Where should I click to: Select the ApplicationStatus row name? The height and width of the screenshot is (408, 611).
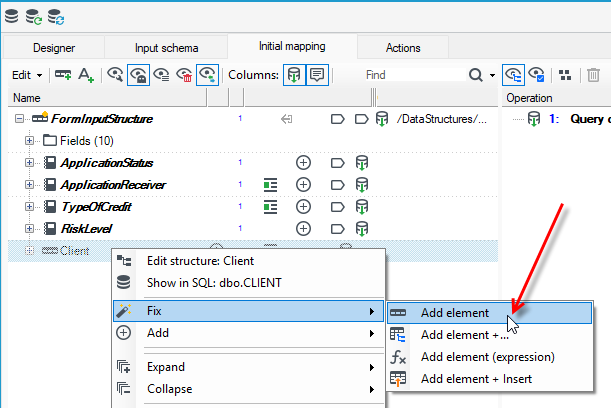tap(107, 163)
